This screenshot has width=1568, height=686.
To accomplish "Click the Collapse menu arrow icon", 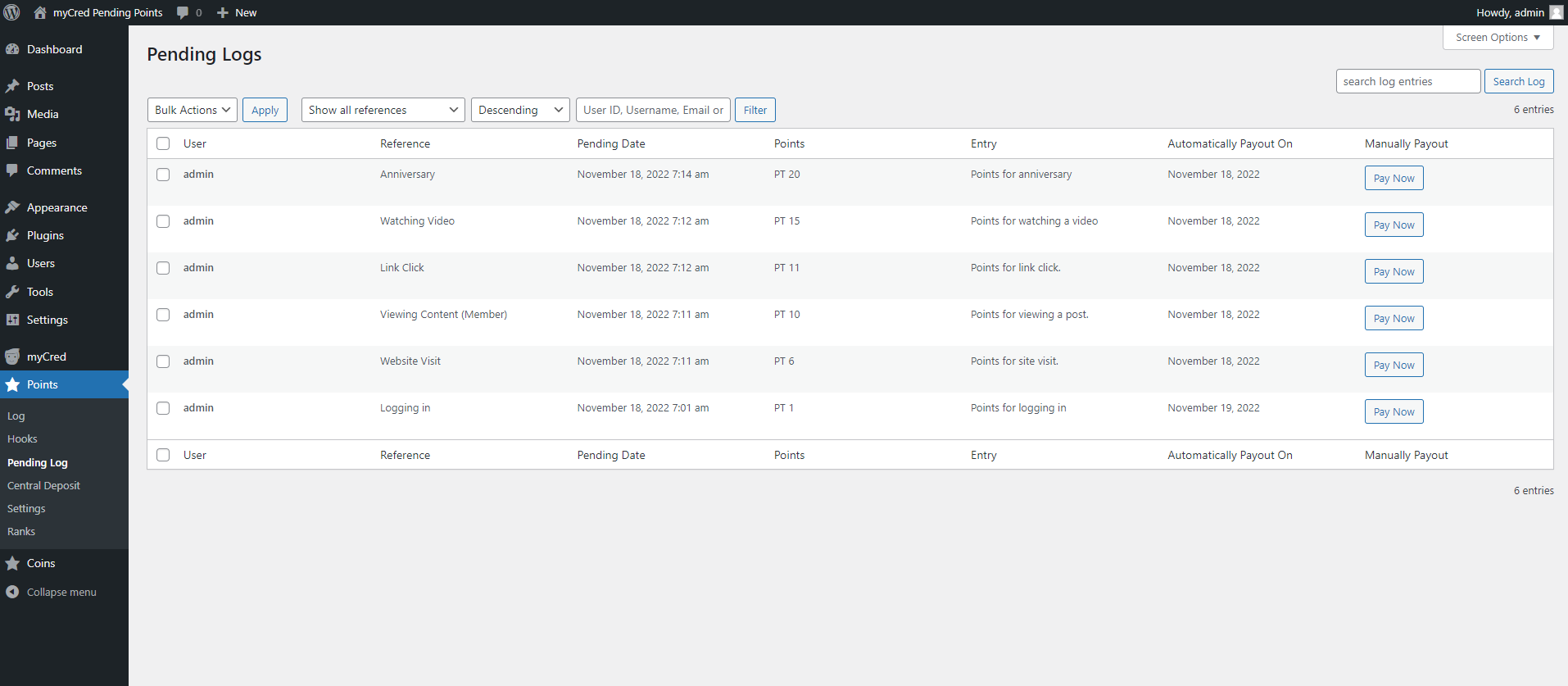I will (12, 592).
